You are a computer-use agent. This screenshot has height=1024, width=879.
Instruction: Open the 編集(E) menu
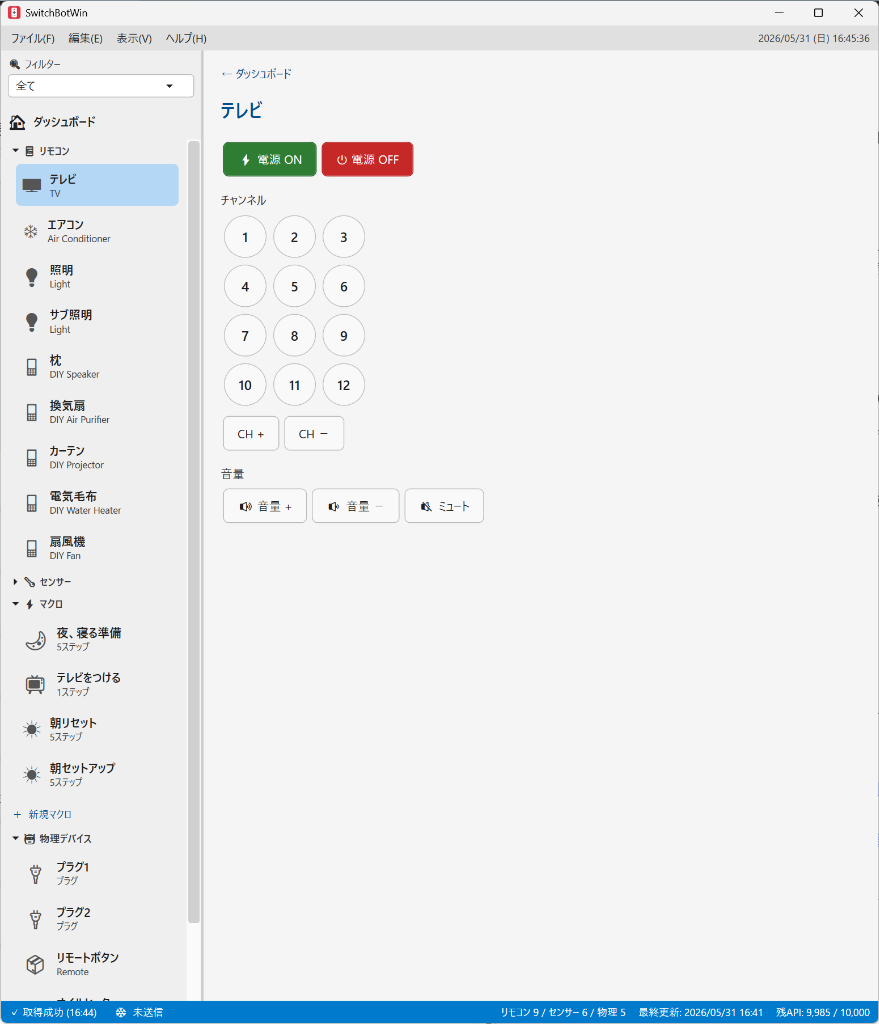click(86, 39)
